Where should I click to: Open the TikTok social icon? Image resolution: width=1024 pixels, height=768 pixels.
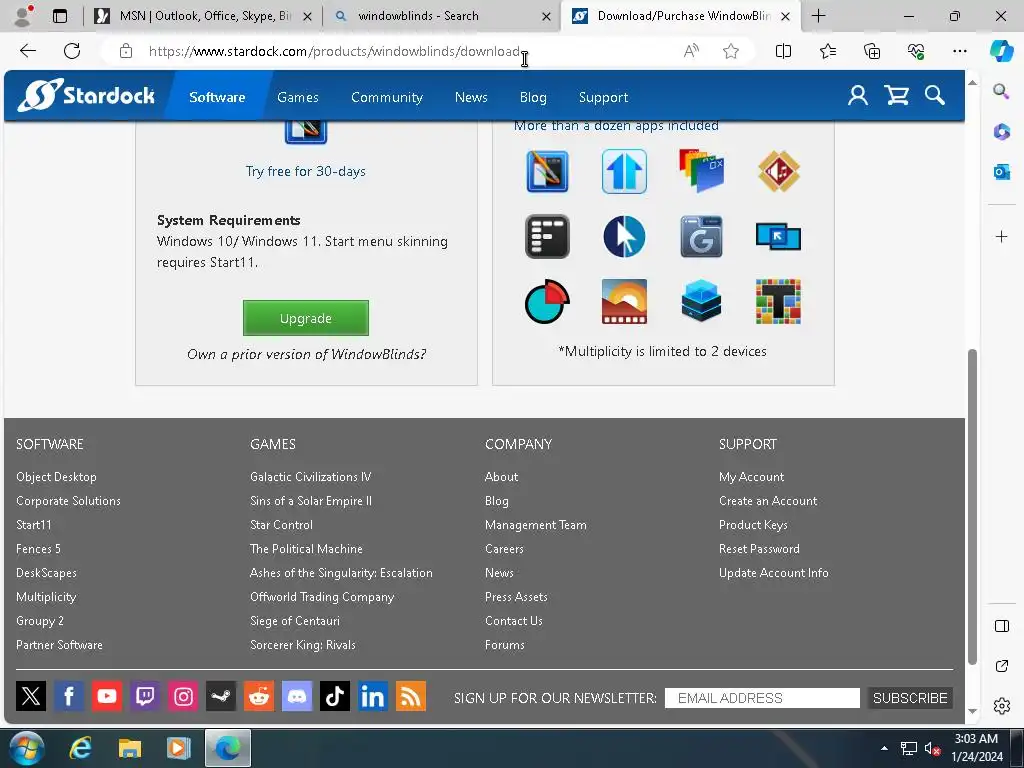click(x=335, y=696)
